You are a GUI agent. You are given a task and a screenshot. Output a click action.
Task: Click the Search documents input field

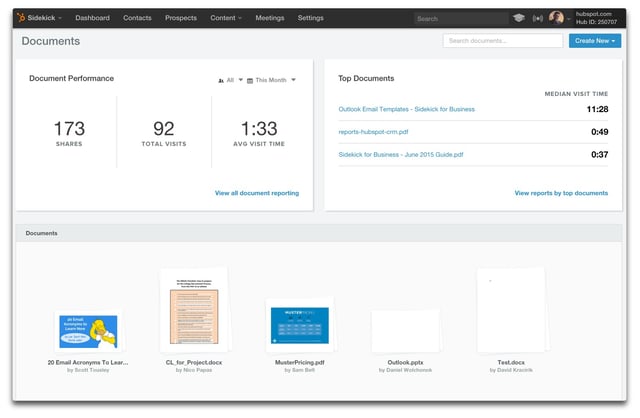pos(503,41)
